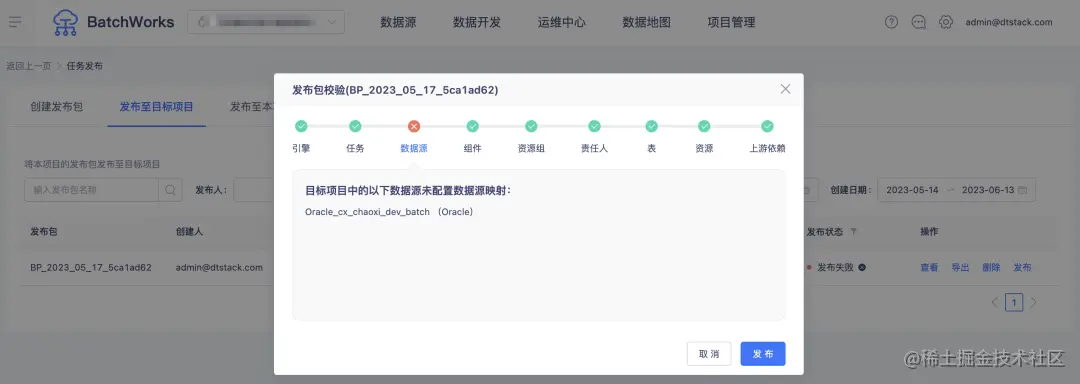Click the search magnifier icon
This screenshot has height=384, width=1080.
(170, 190)
